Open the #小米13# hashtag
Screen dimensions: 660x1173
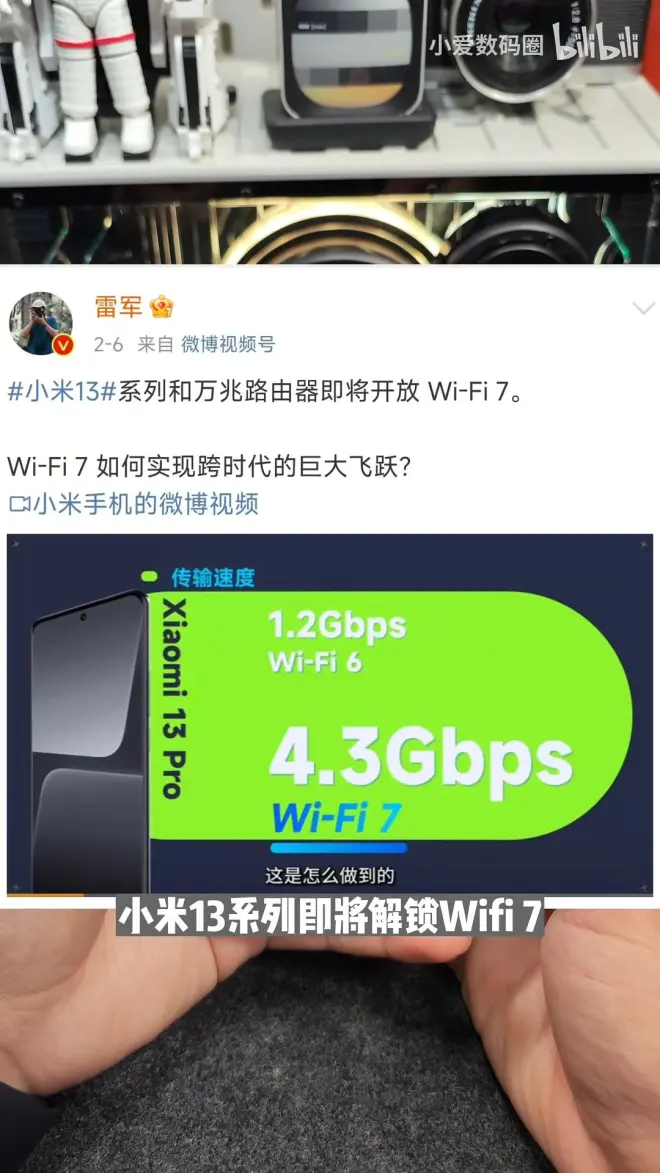point(61,392)
